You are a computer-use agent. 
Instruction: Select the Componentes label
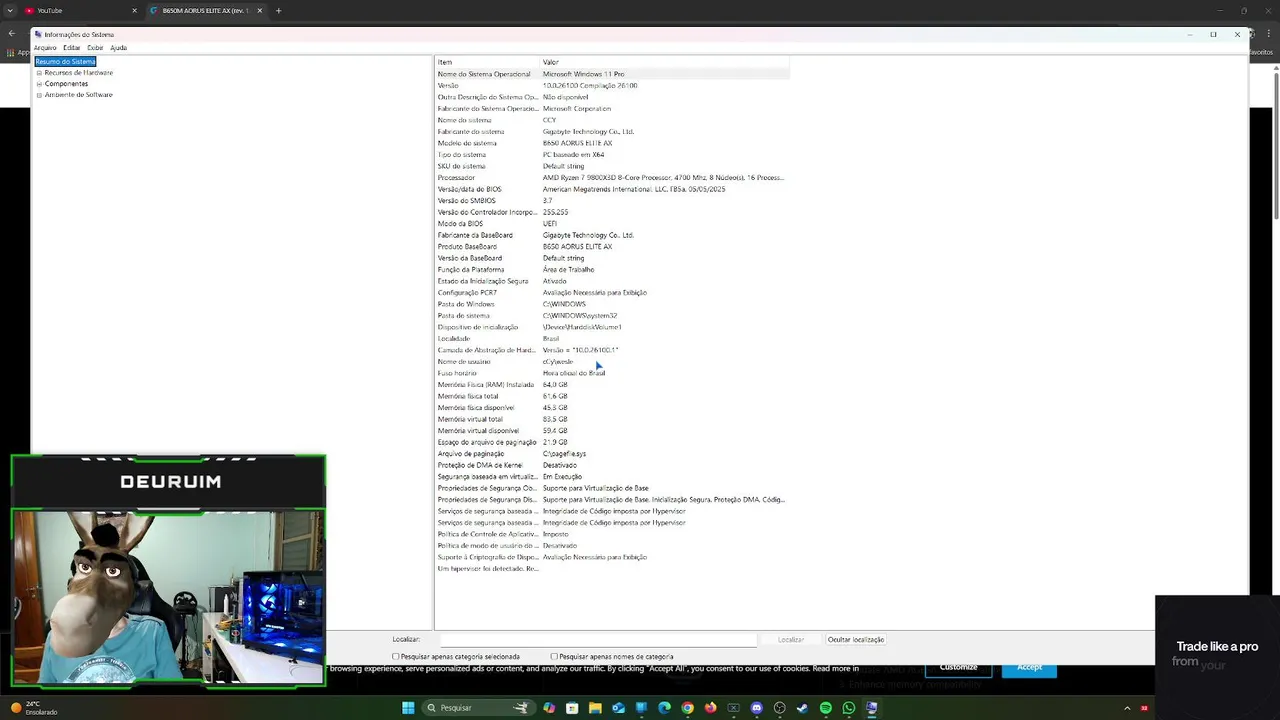pos(66,84)
